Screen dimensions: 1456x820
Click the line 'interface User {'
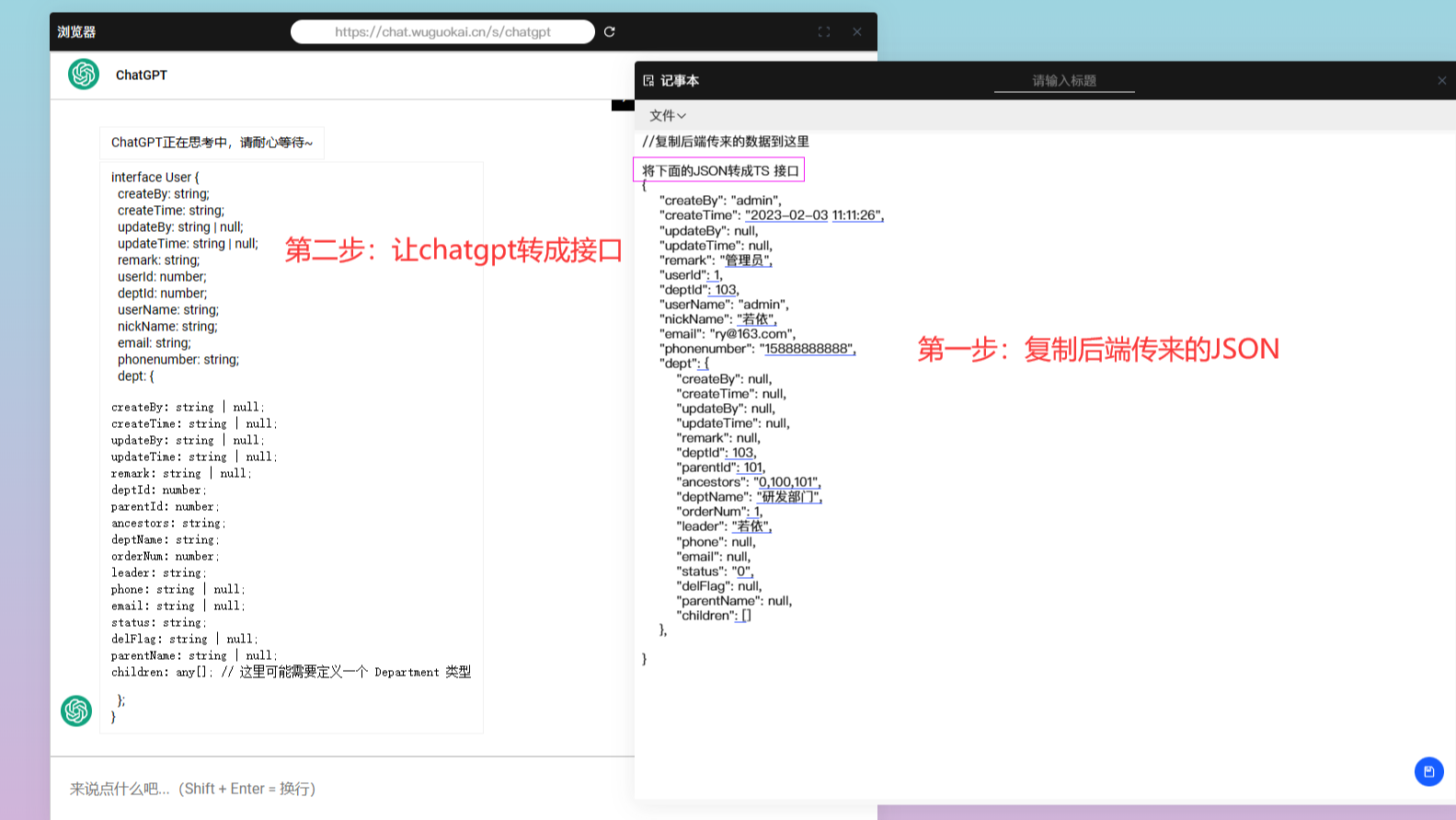tap(155, 177)
